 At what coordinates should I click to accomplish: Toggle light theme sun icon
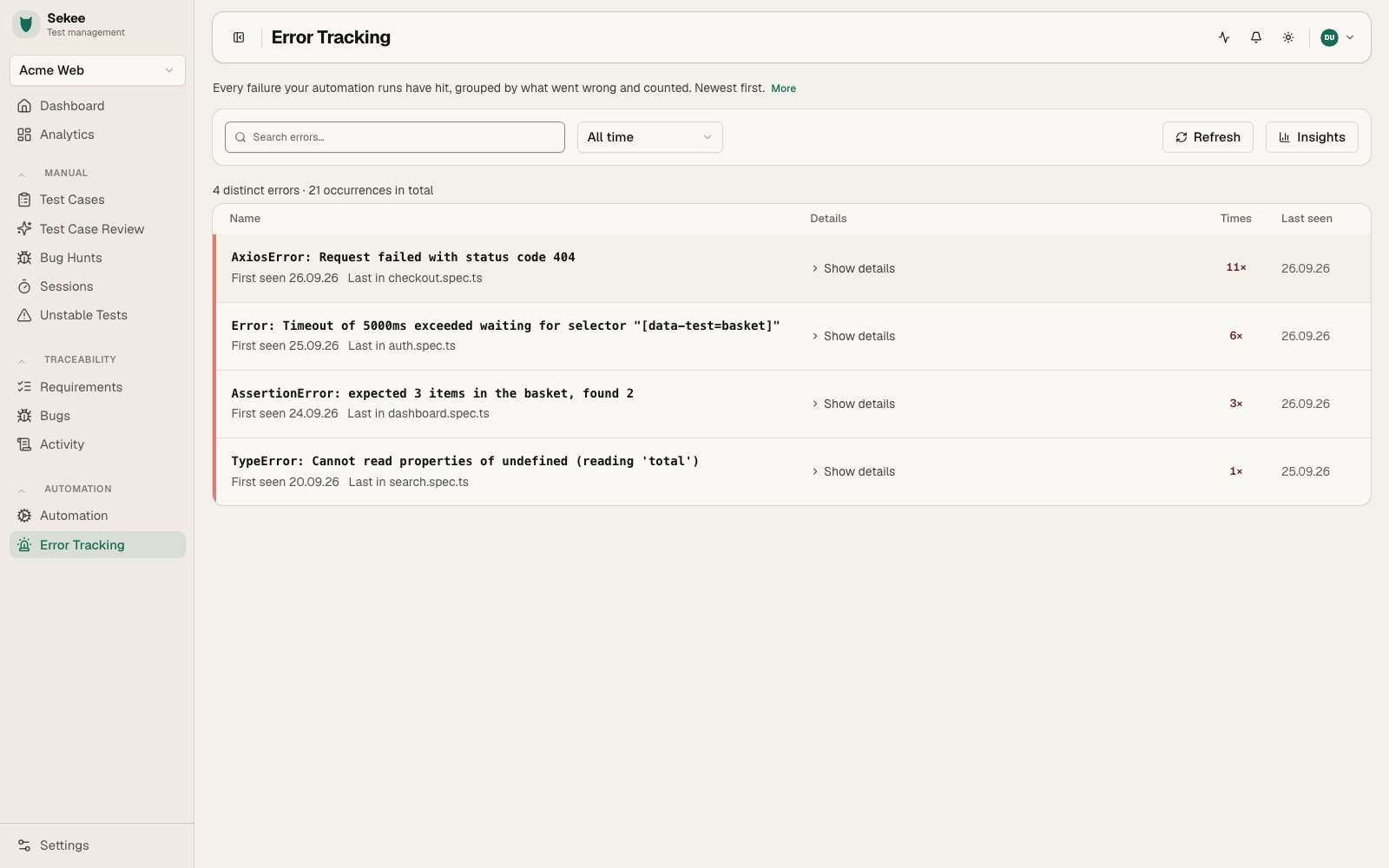[x=1288, y=37]
